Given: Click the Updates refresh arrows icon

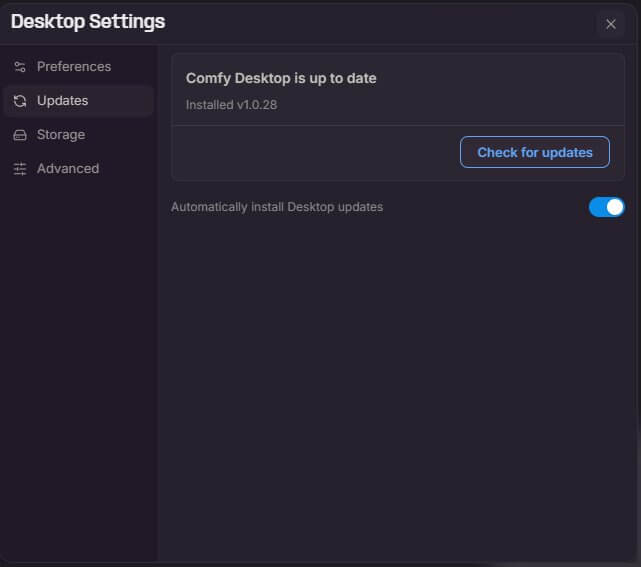Looking at the screenshot, I should [x=20, y=101].
